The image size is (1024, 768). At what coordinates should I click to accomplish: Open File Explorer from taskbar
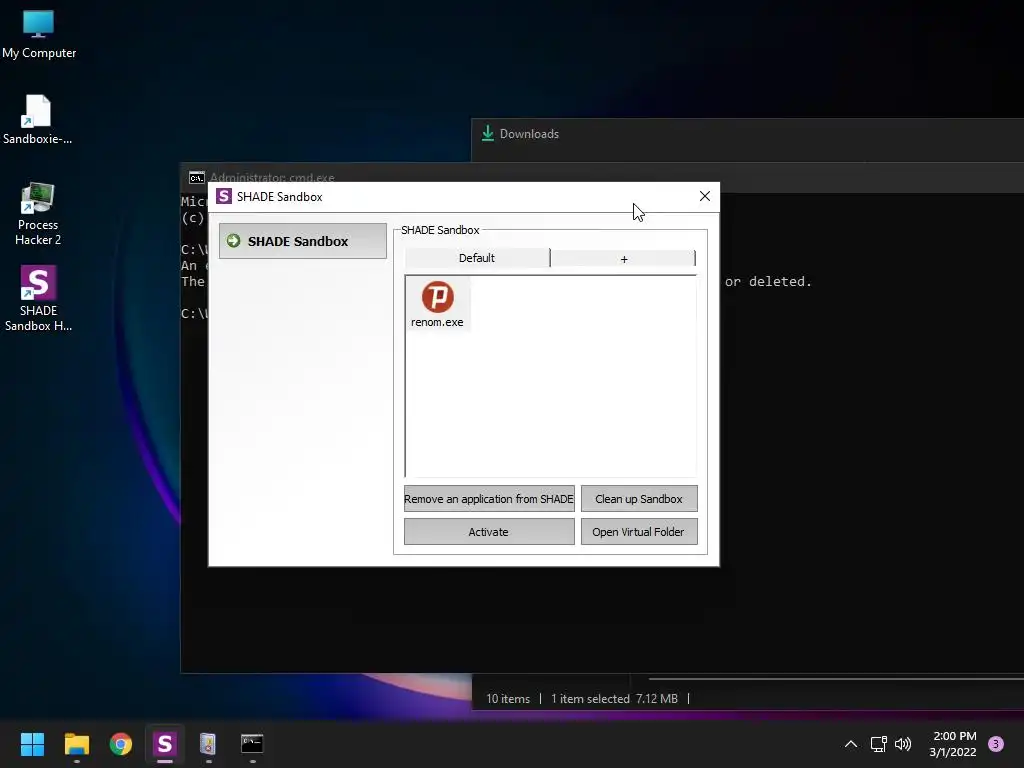pos(76,744)
